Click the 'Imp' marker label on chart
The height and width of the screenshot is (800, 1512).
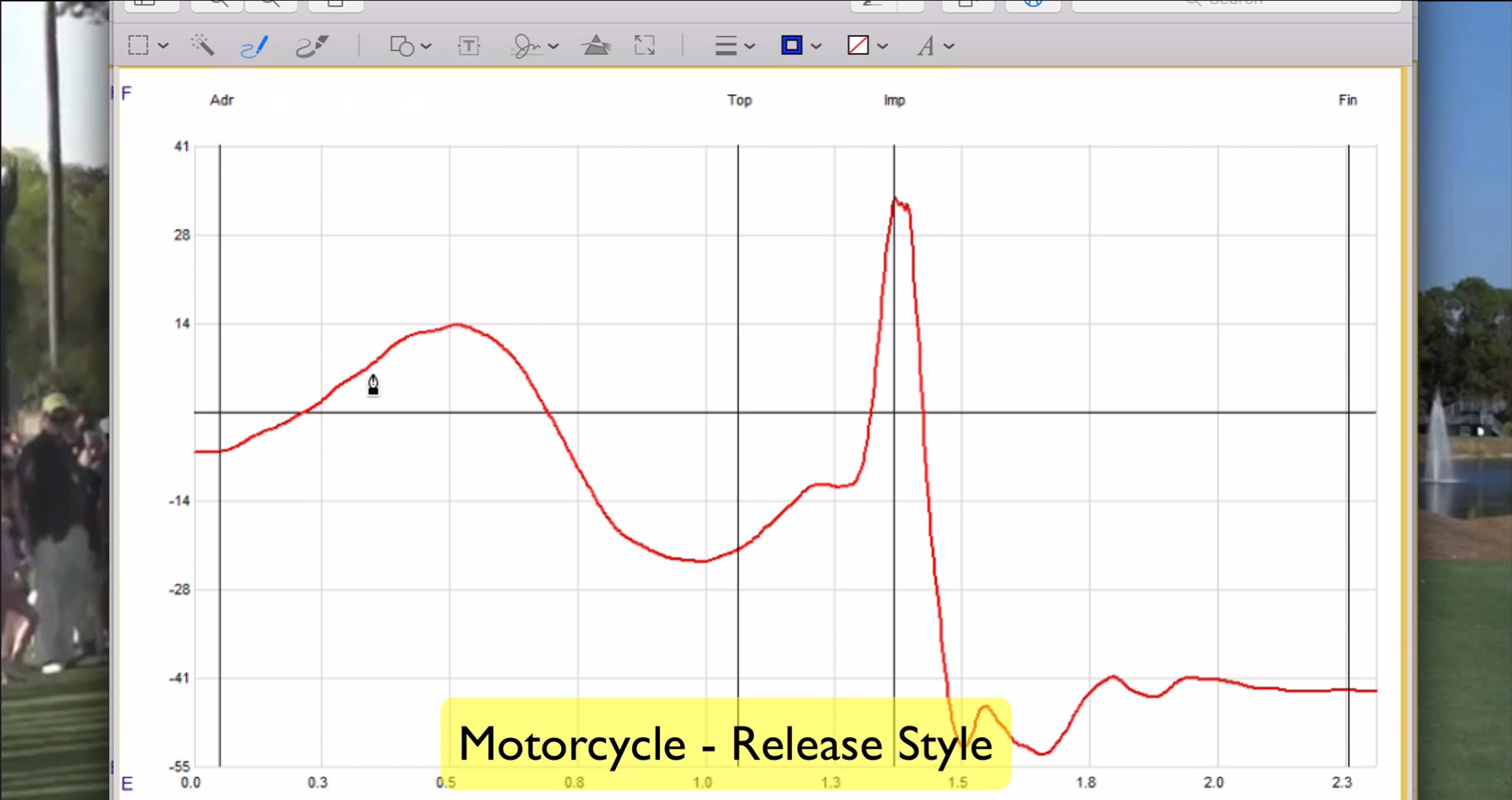(x=894, y=100)
